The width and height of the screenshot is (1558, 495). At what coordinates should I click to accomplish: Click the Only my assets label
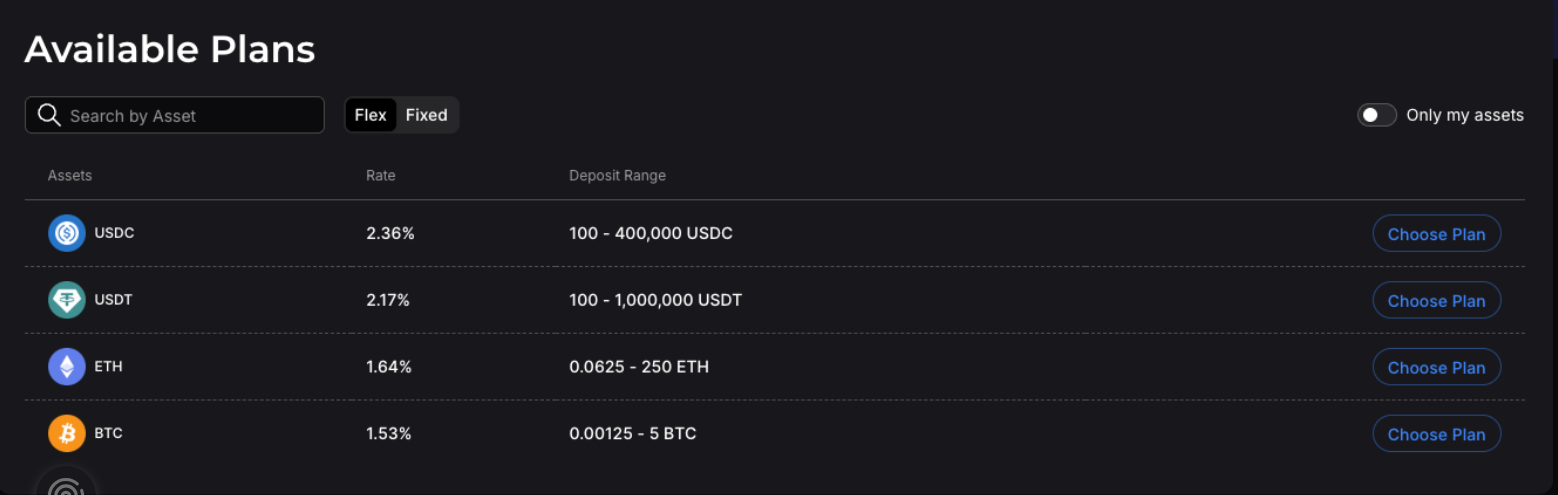[1464, 115]
